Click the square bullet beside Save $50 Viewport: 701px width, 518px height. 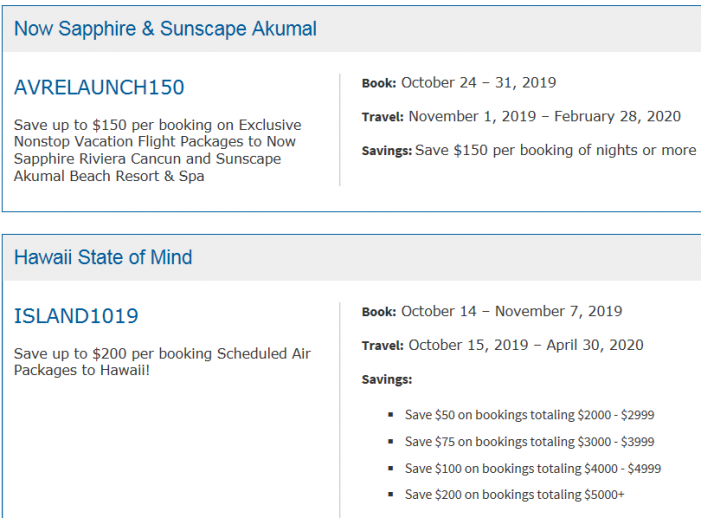tap(390, 415)
